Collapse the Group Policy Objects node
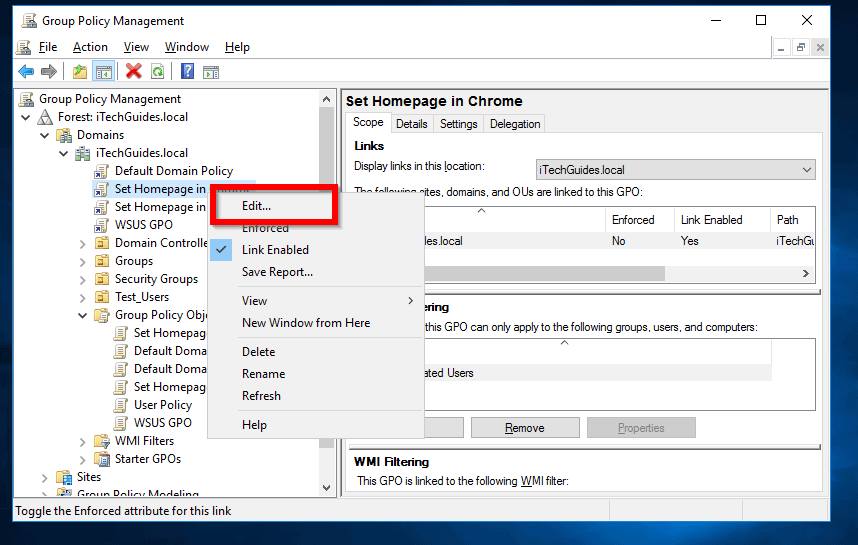This screenshot has width=858, height=545. click(x=83, y=315)
